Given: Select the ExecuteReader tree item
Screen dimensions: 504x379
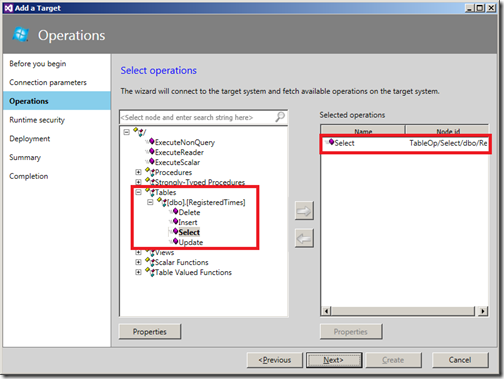Looking at the screenshot, I should pyautogui.click(x=179, y=152).
